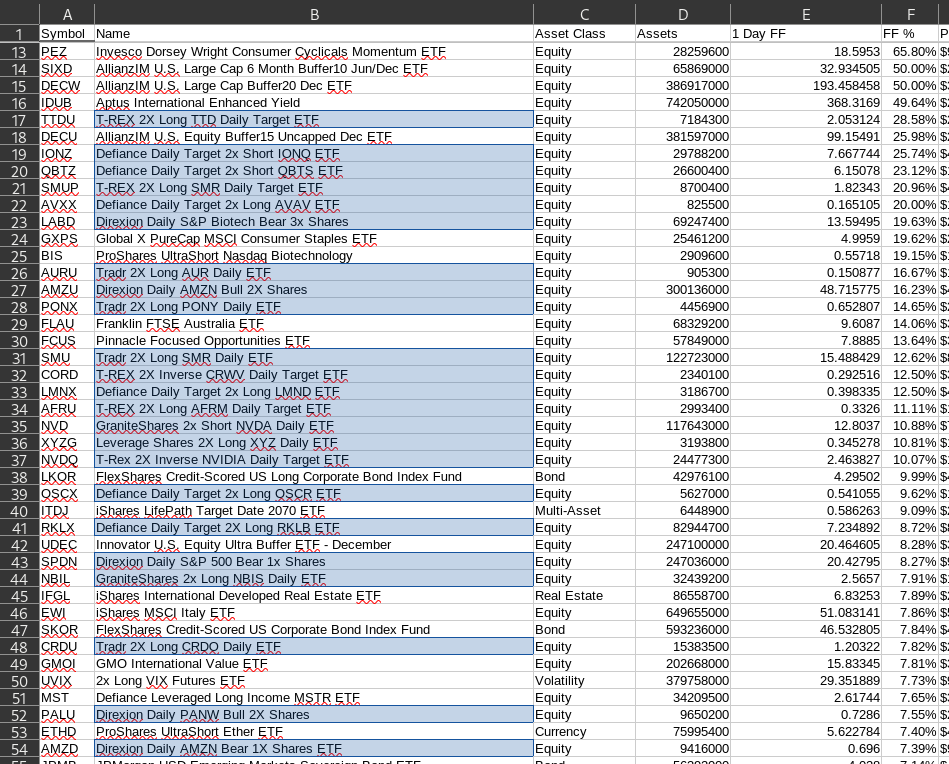The width and height of the screenshot is (949, 764).
Task: Select the TTDU symbol cell
Action: pos(67,120)
